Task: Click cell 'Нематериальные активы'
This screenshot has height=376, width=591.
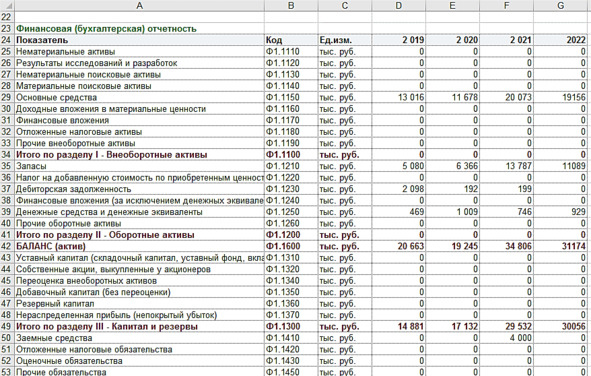Action: point(139,52)
